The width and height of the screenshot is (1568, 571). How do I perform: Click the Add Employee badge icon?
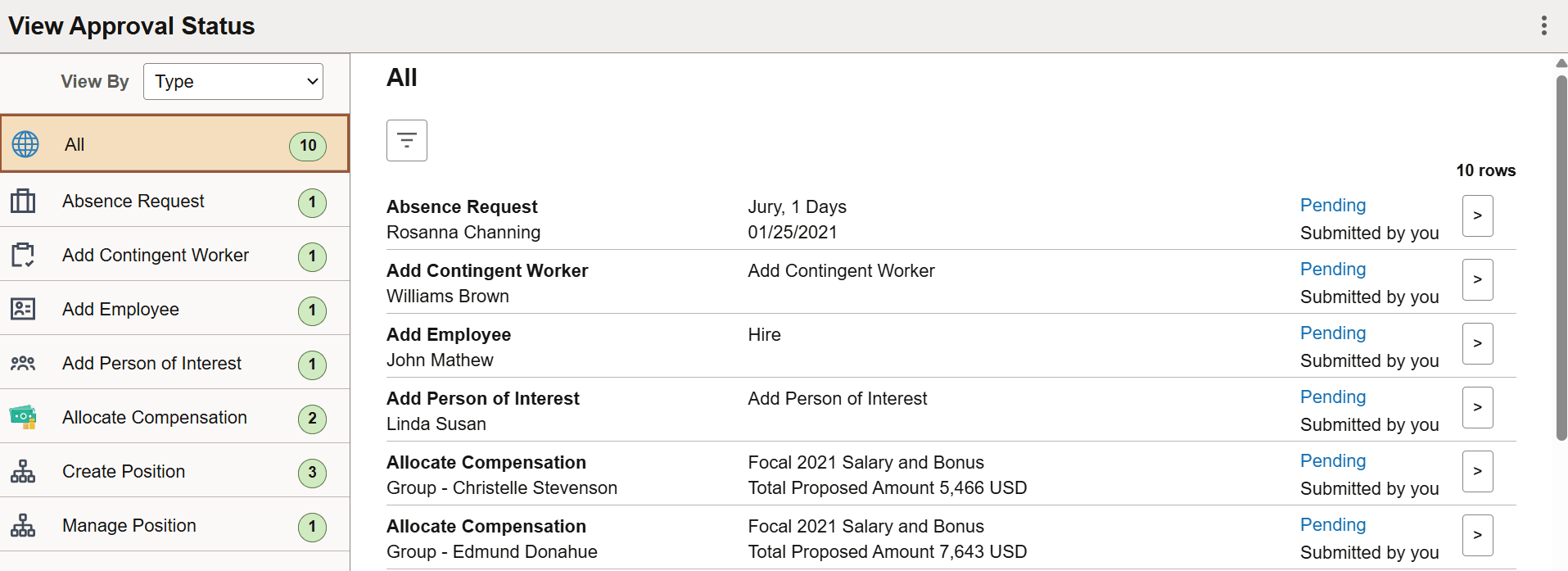pos(23,309)
